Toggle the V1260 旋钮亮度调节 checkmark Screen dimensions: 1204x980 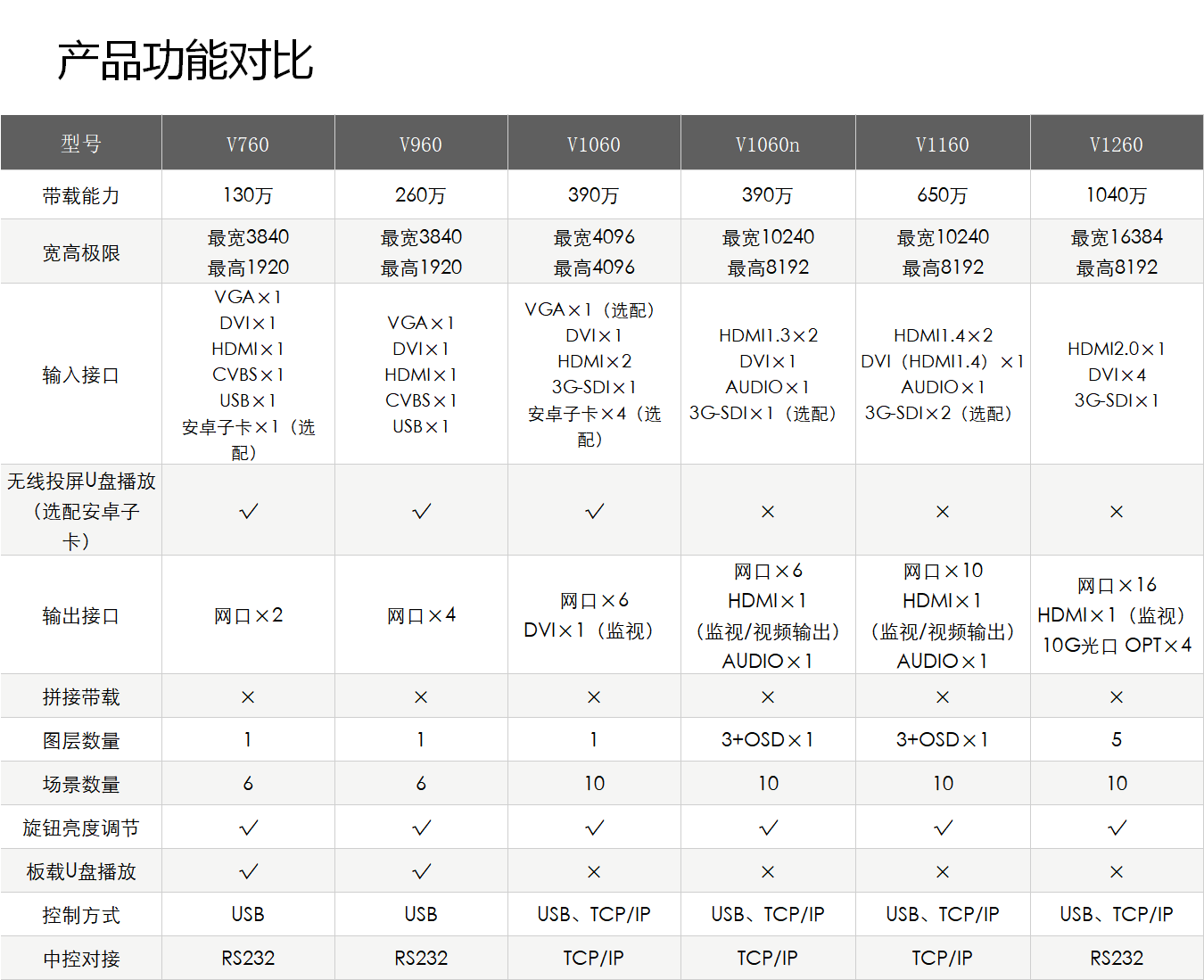tap(1116, 827)
